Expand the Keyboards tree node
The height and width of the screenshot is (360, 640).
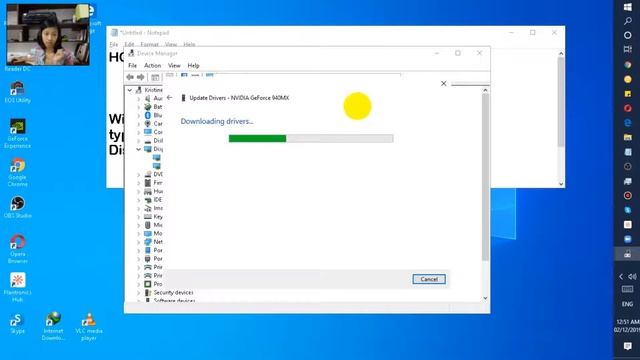(x=138, y=217)
